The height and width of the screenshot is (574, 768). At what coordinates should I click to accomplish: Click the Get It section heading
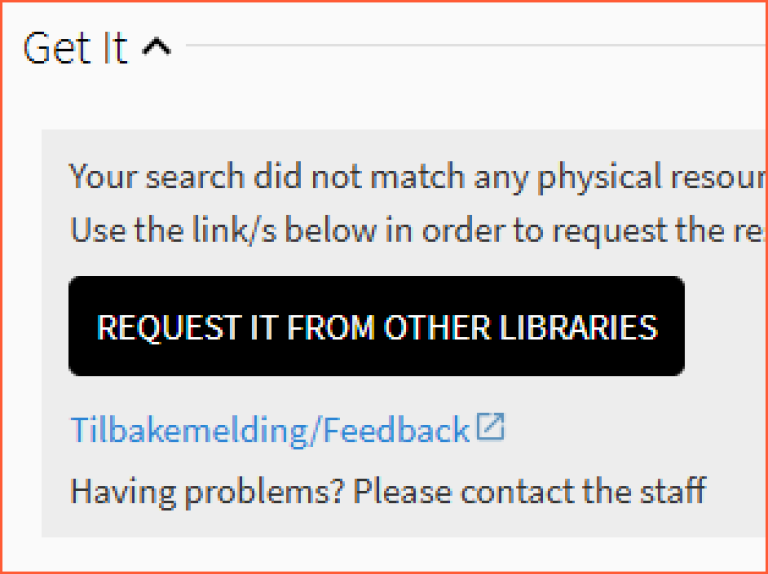(x=75, y=47)
